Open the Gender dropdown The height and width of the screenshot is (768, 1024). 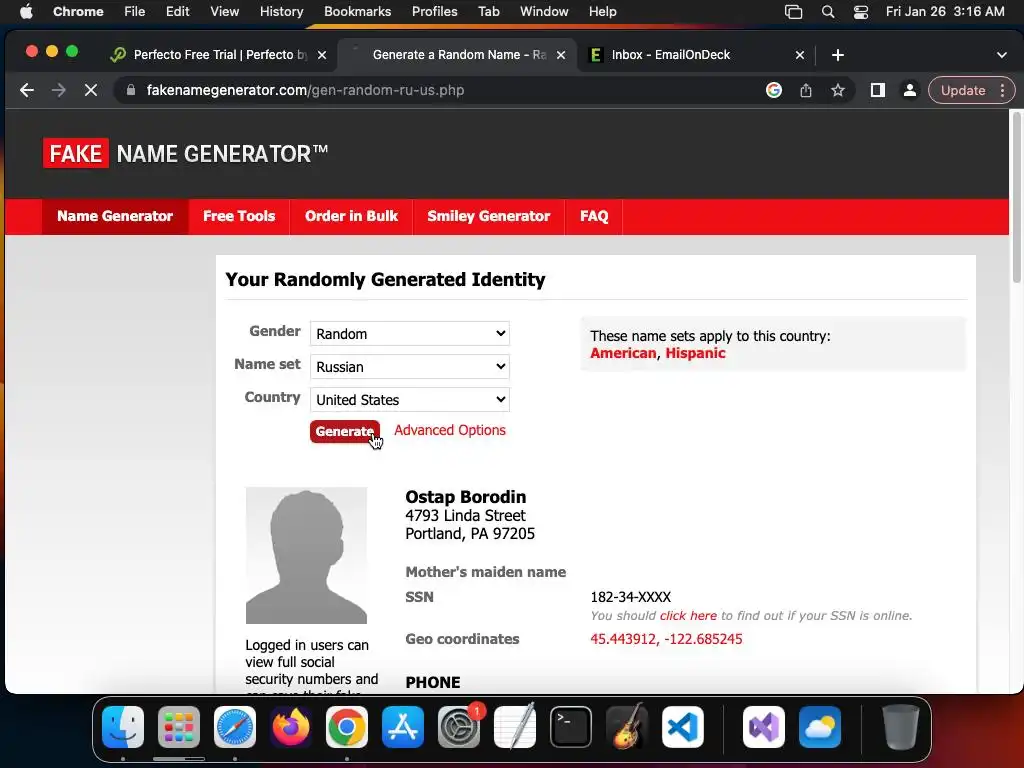(x=409, y=334)
